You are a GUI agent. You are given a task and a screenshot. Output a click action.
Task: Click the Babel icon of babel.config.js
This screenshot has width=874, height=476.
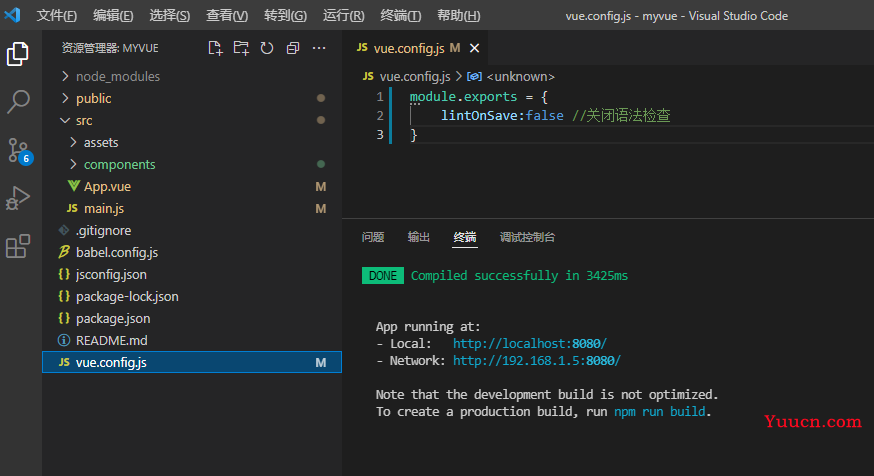pos(64,252)
